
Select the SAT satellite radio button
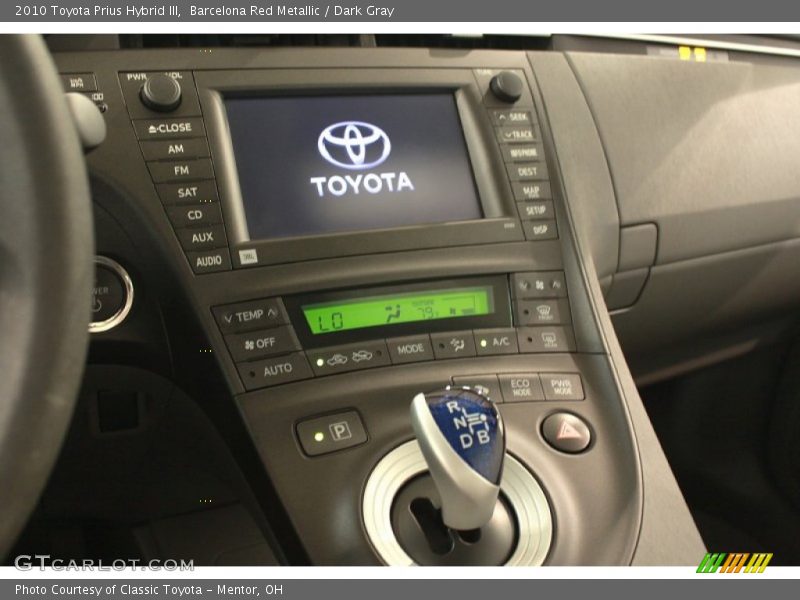pyautogui.click(x=187, y=192)
